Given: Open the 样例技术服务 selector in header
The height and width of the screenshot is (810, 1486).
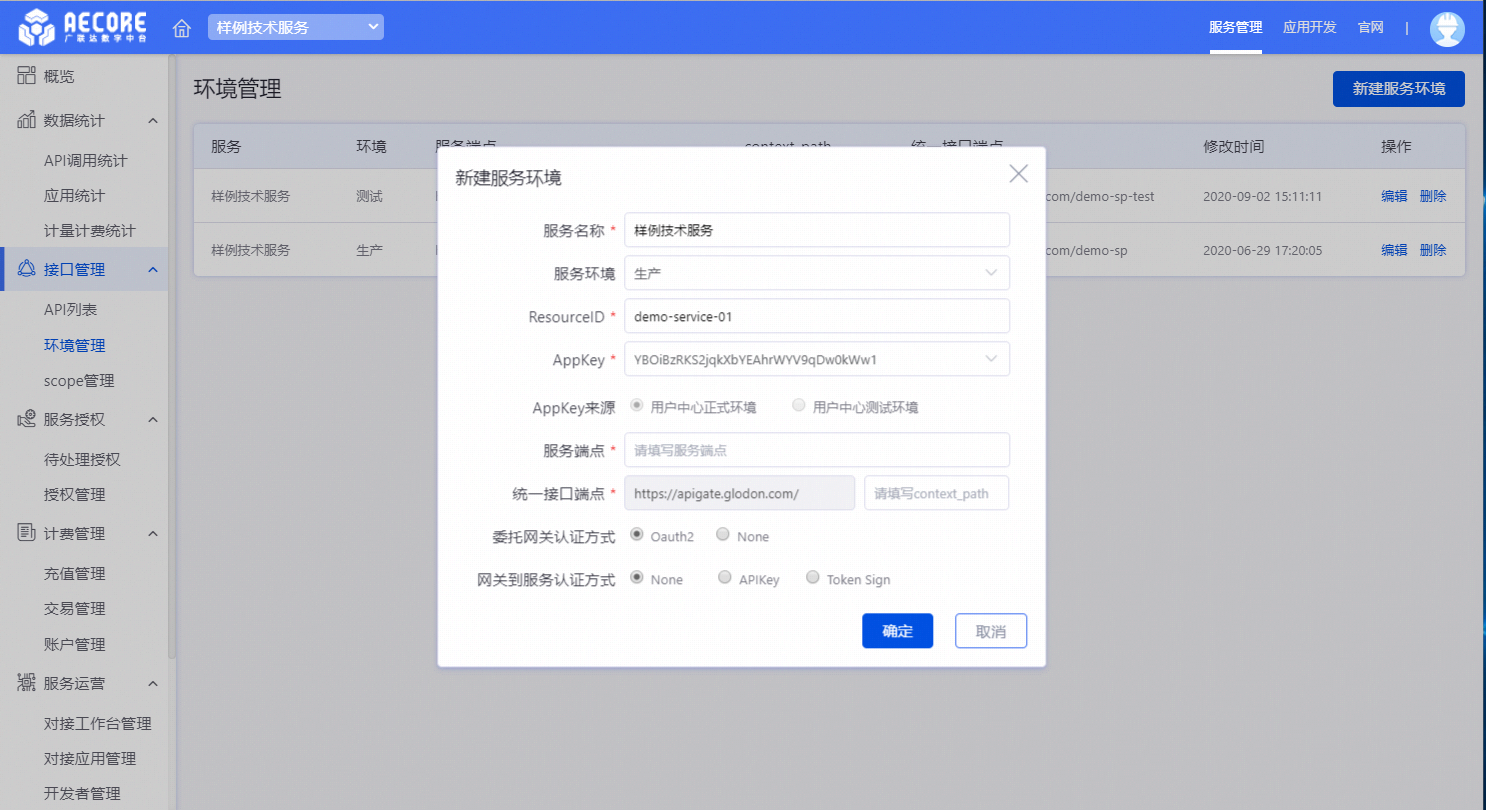Looking at the screenshot, I should [295, 28].
